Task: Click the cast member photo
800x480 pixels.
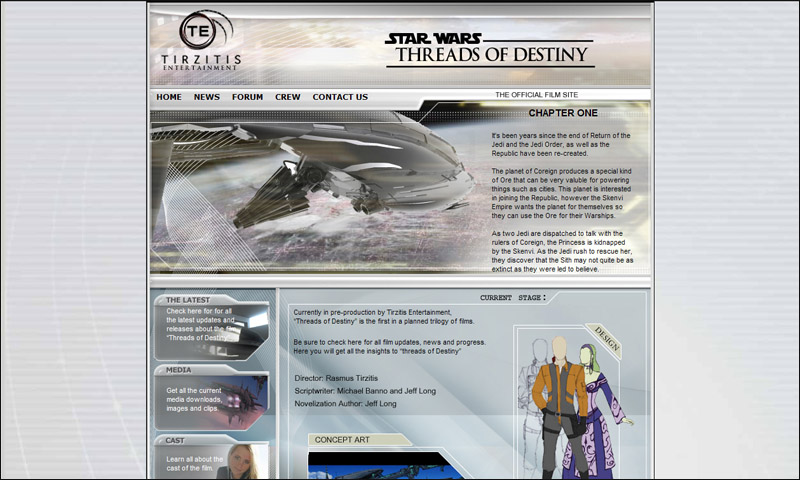Action: tap(242, 462)
